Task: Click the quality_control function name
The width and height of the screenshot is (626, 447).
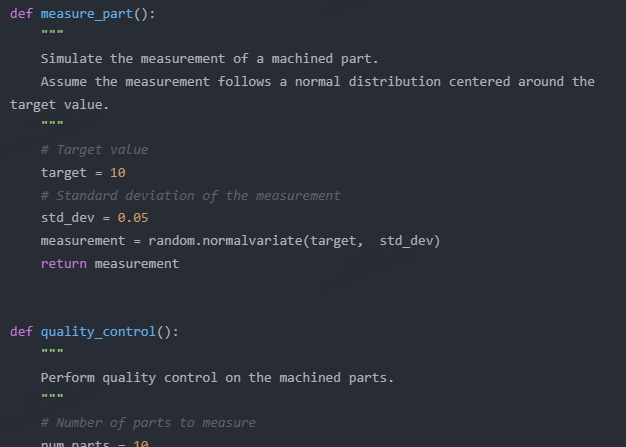Action: click(98, 332)
